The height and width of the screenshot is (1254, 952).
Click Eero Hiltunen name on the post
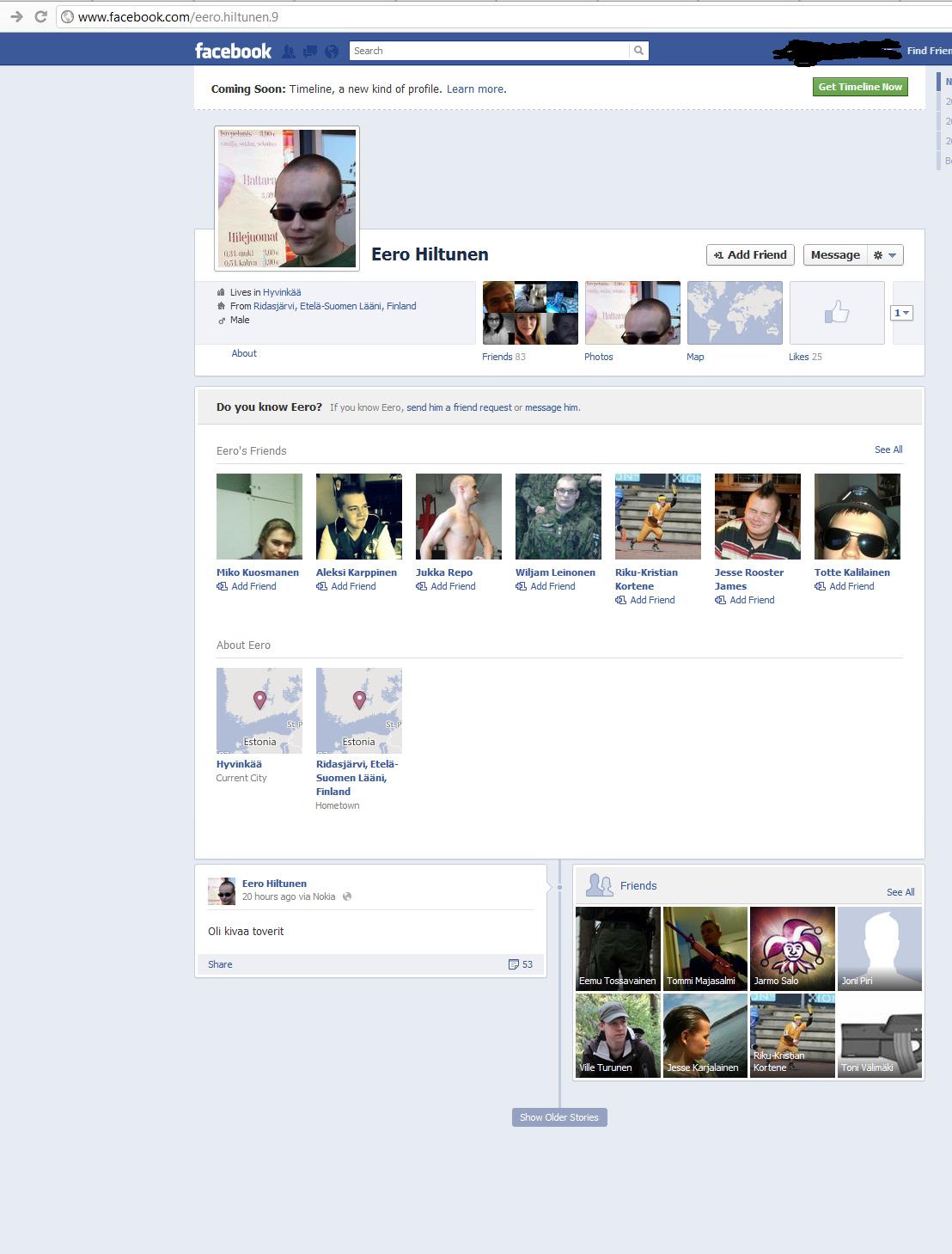click(x=274, y=884)
